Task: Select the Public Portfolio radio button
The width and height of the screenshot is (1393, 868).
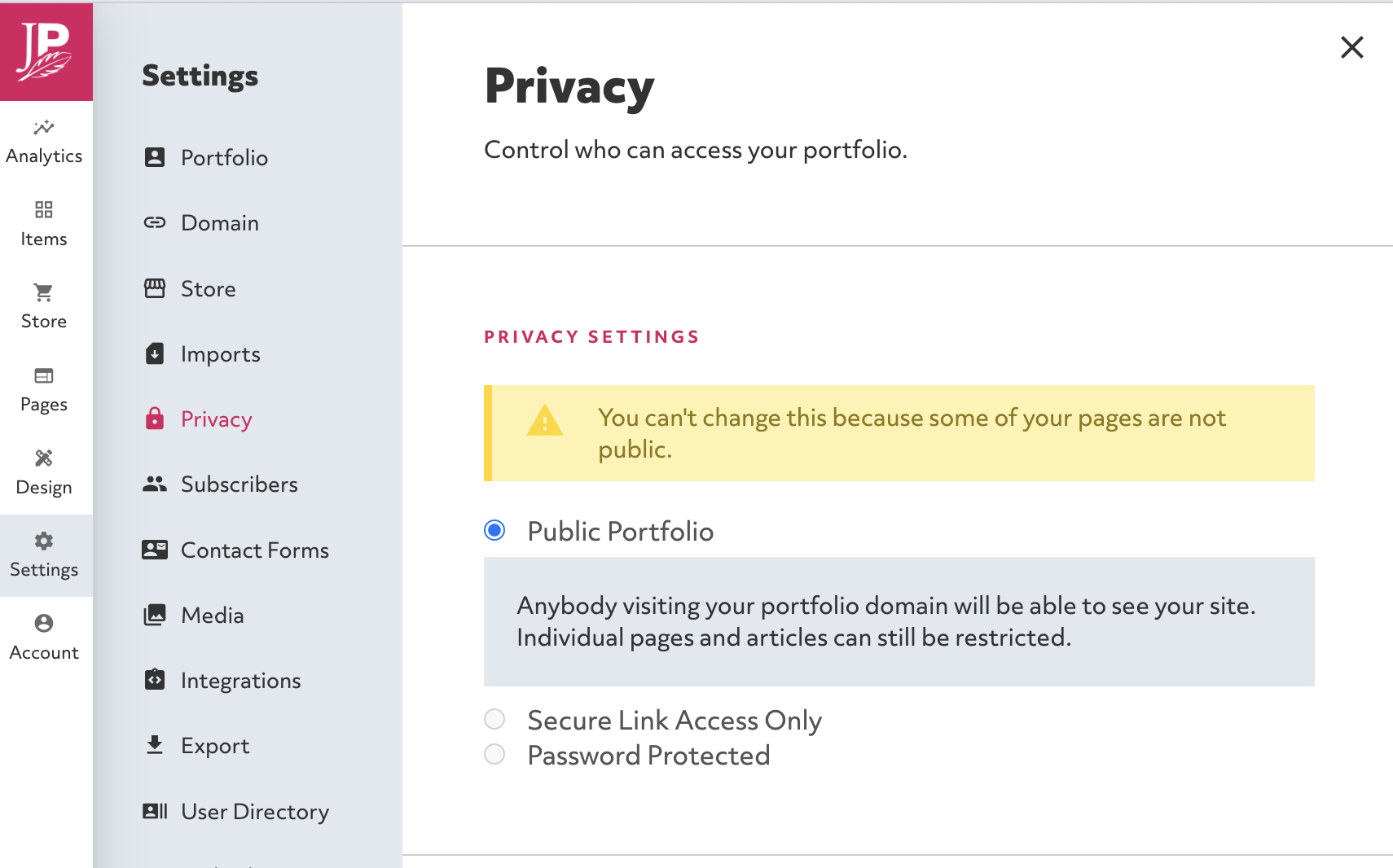Action: [x=494, y=531]
